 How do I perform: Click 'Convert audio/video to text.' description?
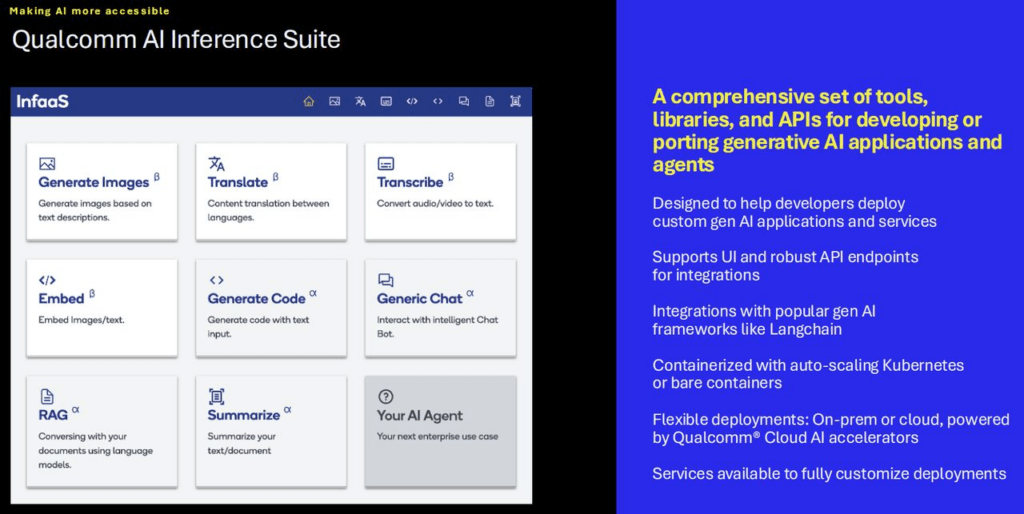coord(436,203)
